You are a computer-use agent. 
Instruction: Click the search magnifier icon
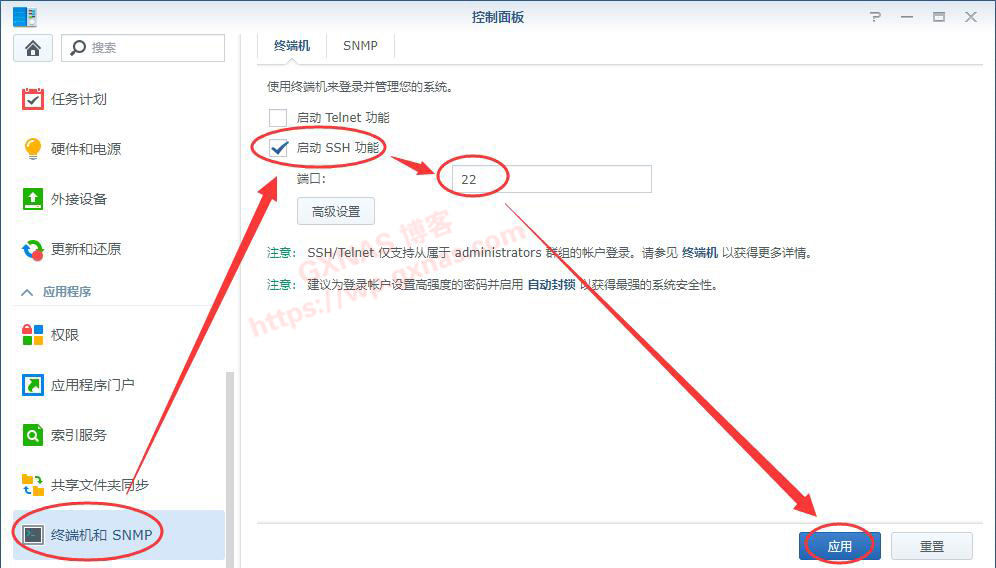[77, 48]
